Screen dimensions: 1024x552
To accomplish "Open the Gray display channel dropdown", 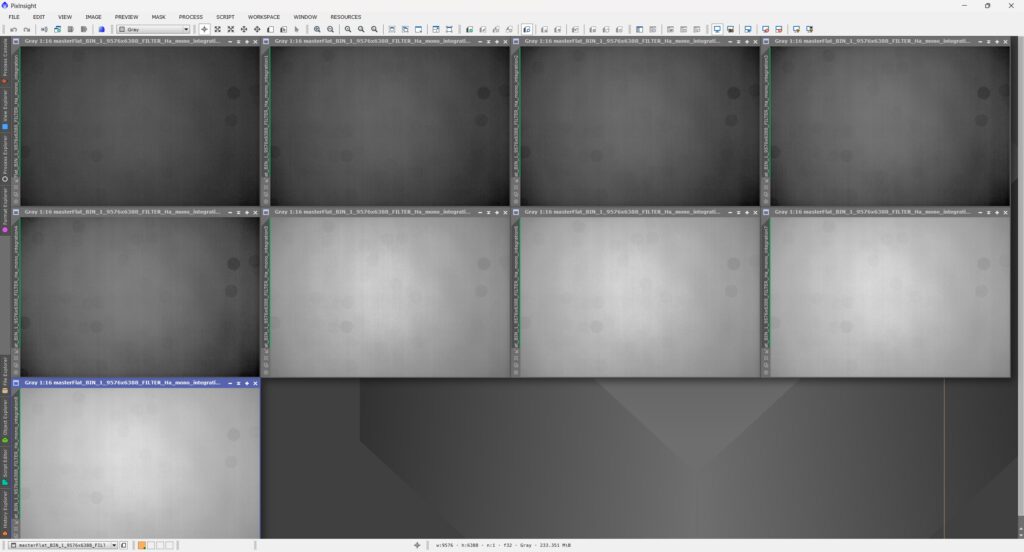I will pyautogui.click(x=153, y=29).
